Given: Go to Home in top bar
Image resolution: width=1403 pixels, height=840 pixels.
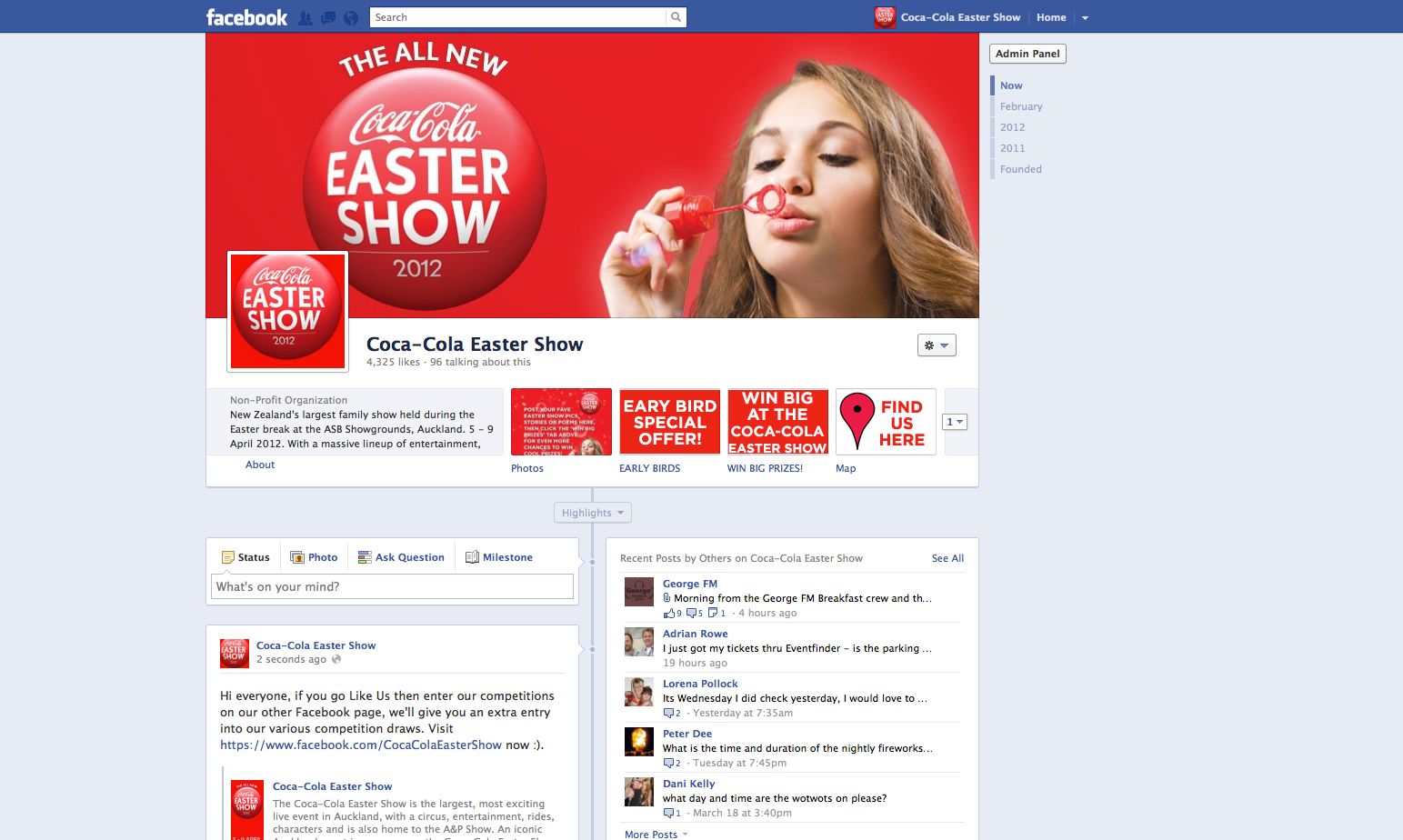Looking at the screenshot, I should coord(1051,17).
